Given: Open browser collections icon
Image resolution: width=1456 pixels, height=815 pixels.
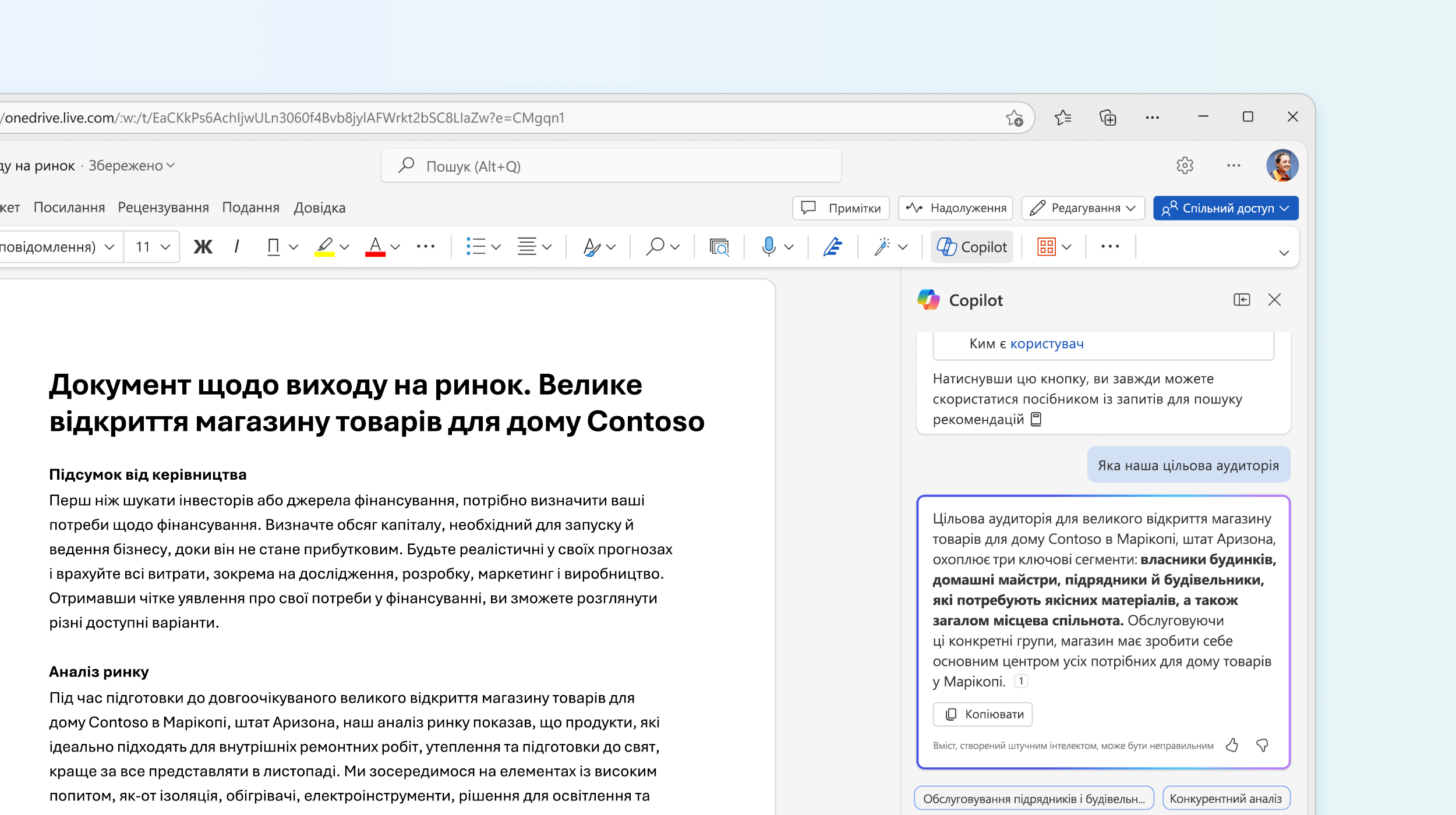Looking at the screenshot, I should click(1108, 118).
